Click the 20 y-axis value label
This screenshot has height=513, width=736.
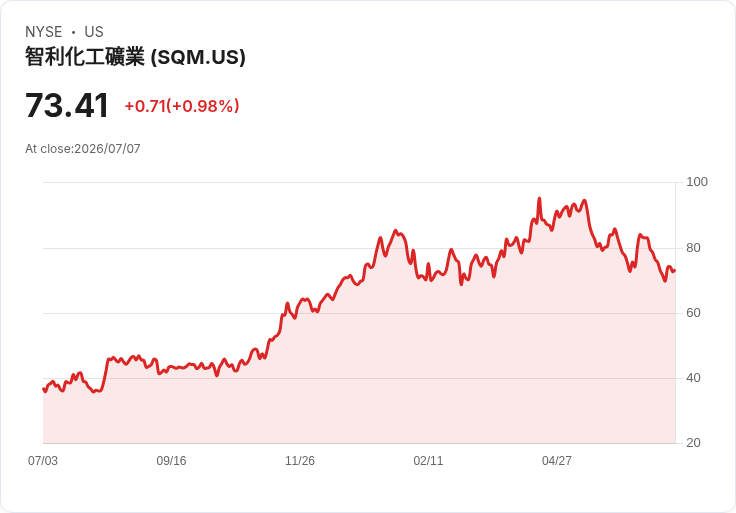pos(693,442)
